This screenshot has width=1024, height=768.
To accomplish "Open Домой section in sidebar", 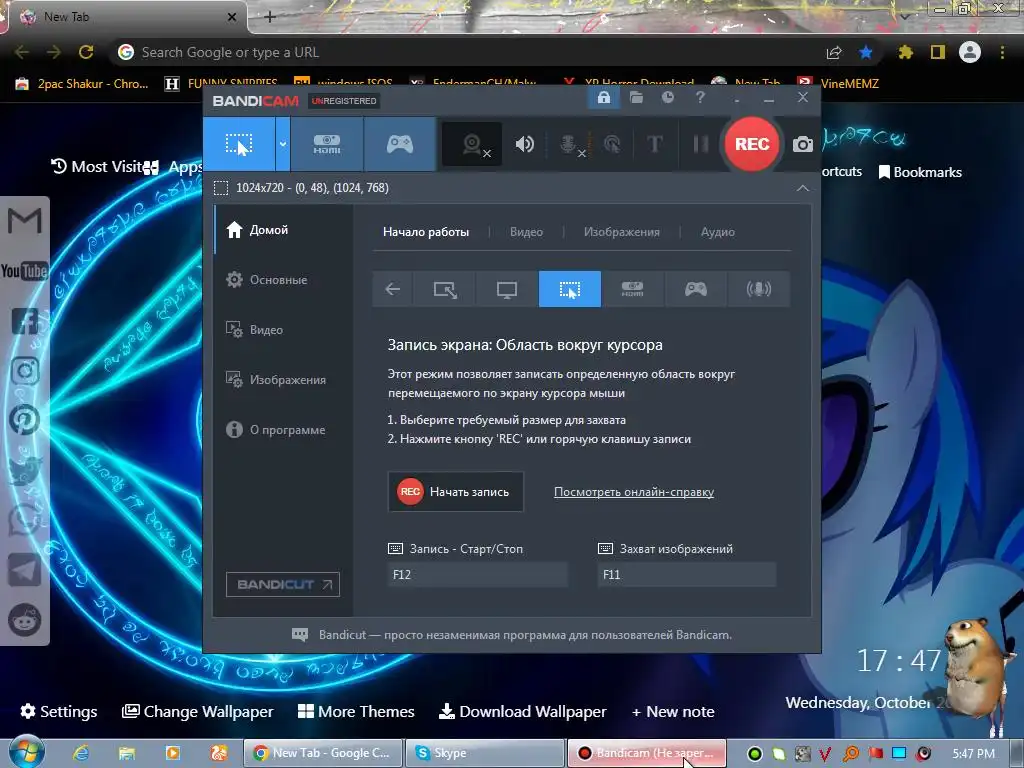I will [x=283, y=230].
